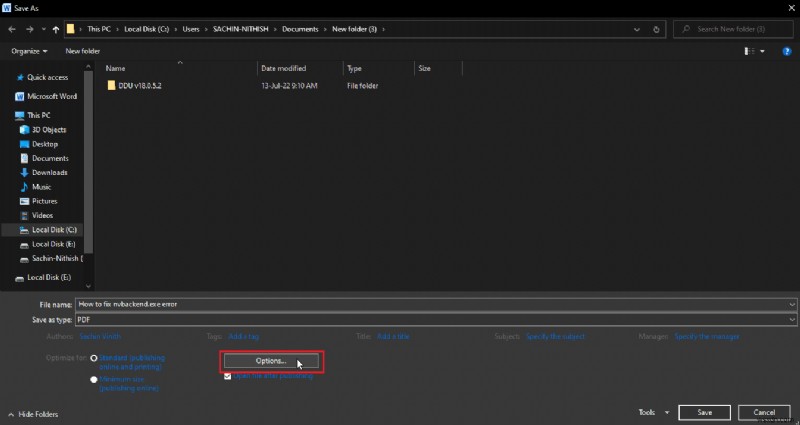This screenshot has width=800, height=425.
Task: Open the Help question mark icon
Action: (x=787, y=50)
